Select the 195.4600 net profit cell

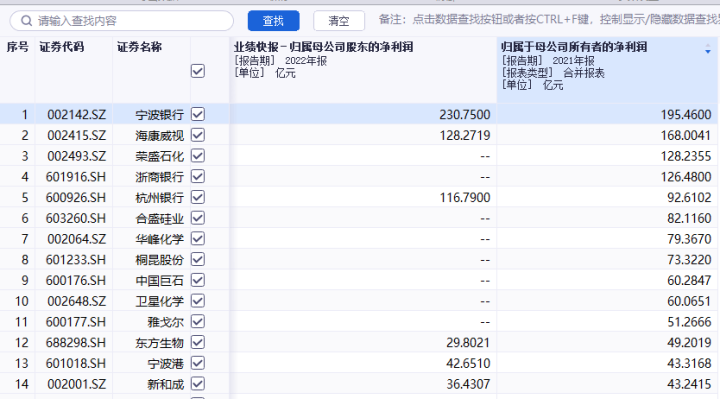(x=686, y=114)
